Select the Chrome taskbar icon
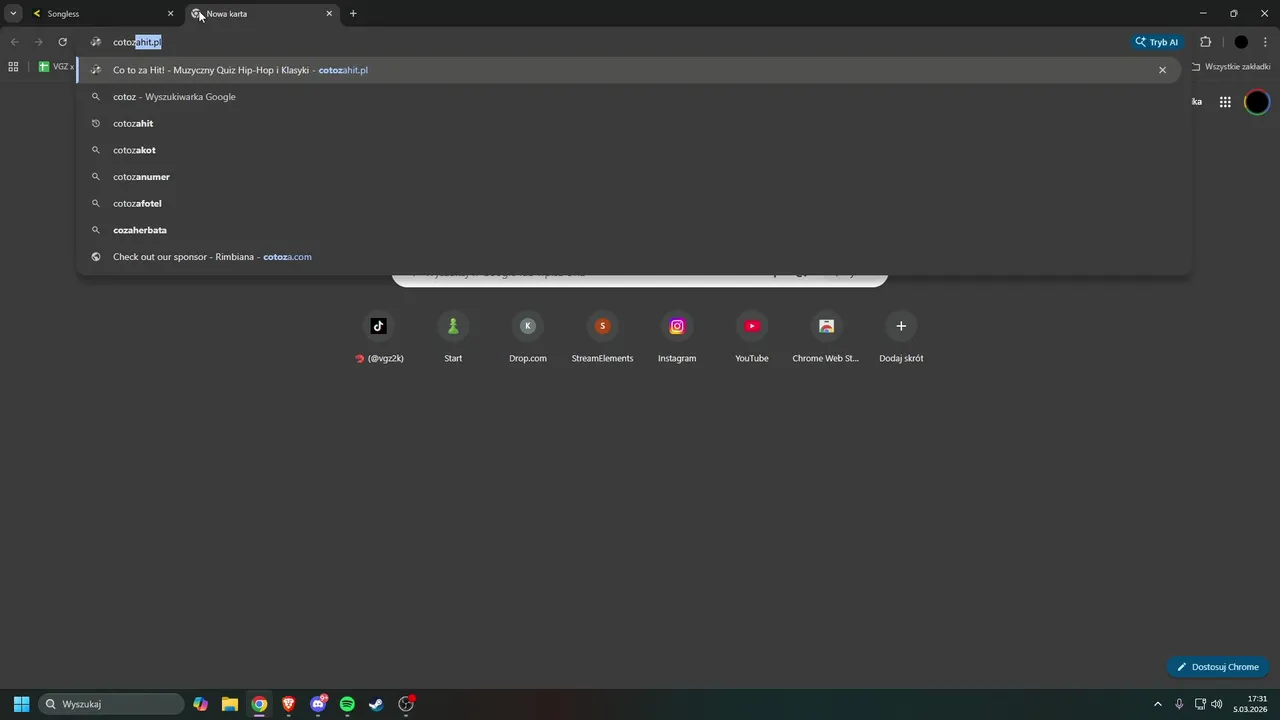This screenshot has height=720, width=1280. point(259,704)
